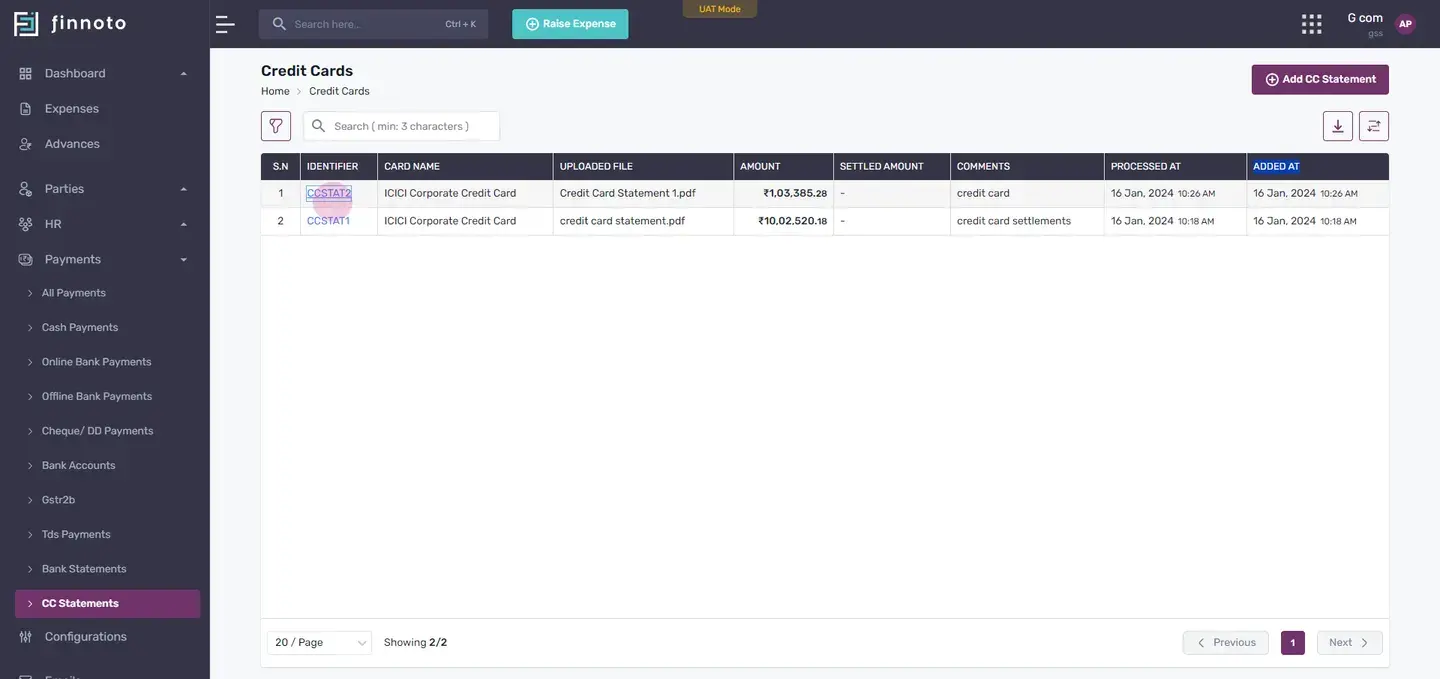Screen dimensions: 1440x679
Task: Open the CCSTAT1 identifier link
Action: coord(328,221)
